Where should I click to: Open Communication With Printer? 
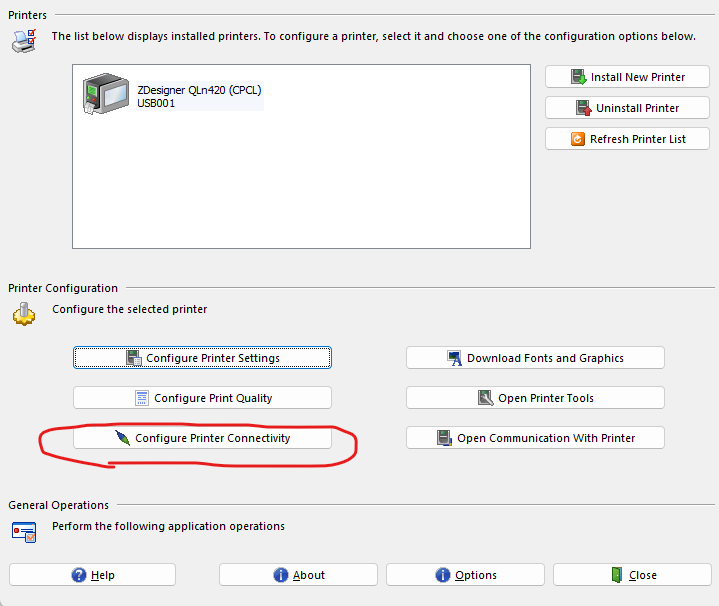click(x=535, y=438)
